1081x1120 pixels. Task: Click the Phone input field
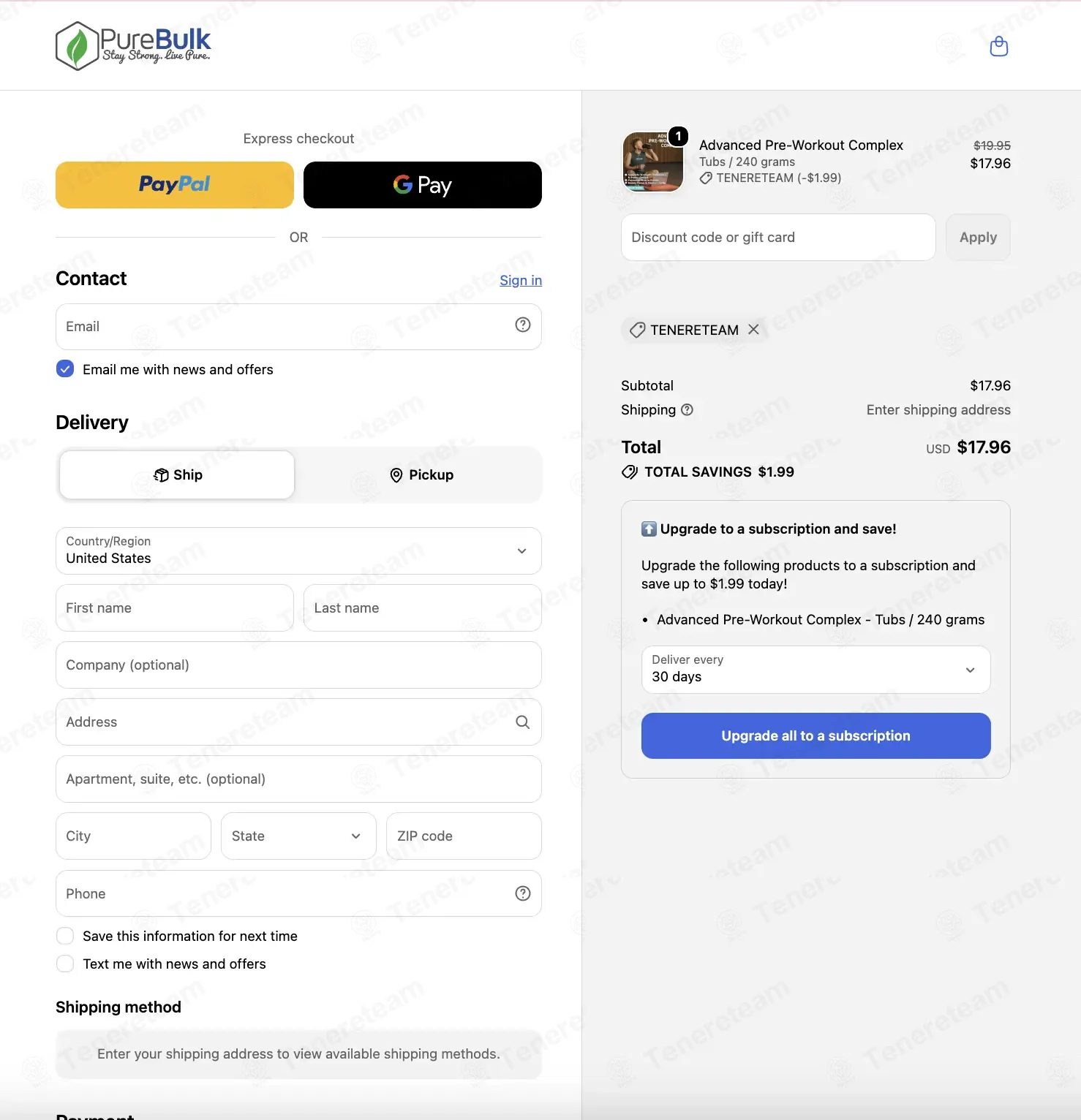coord(298,893)
